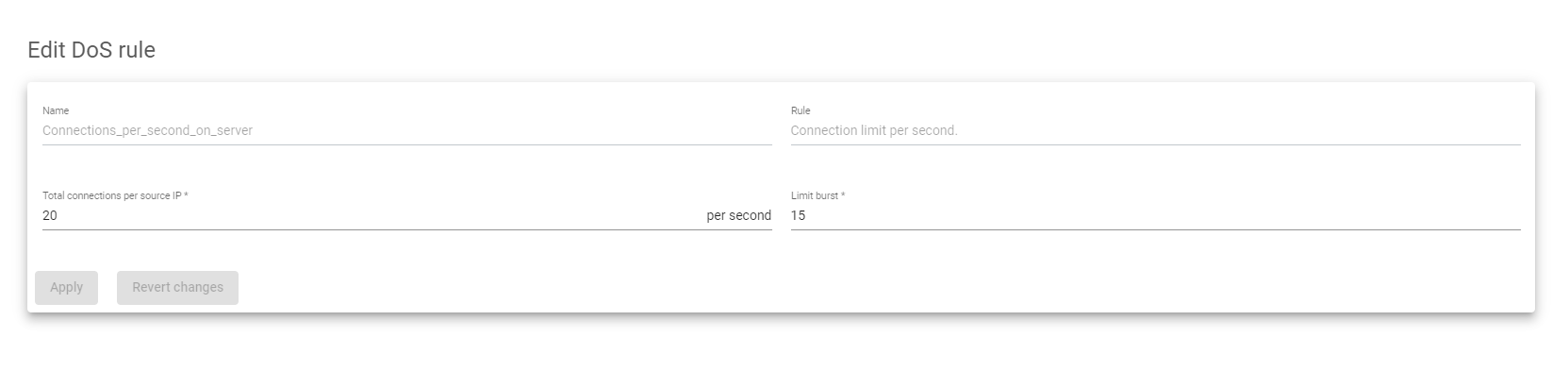Click the Revert changes button

click(x=177, y=288)
